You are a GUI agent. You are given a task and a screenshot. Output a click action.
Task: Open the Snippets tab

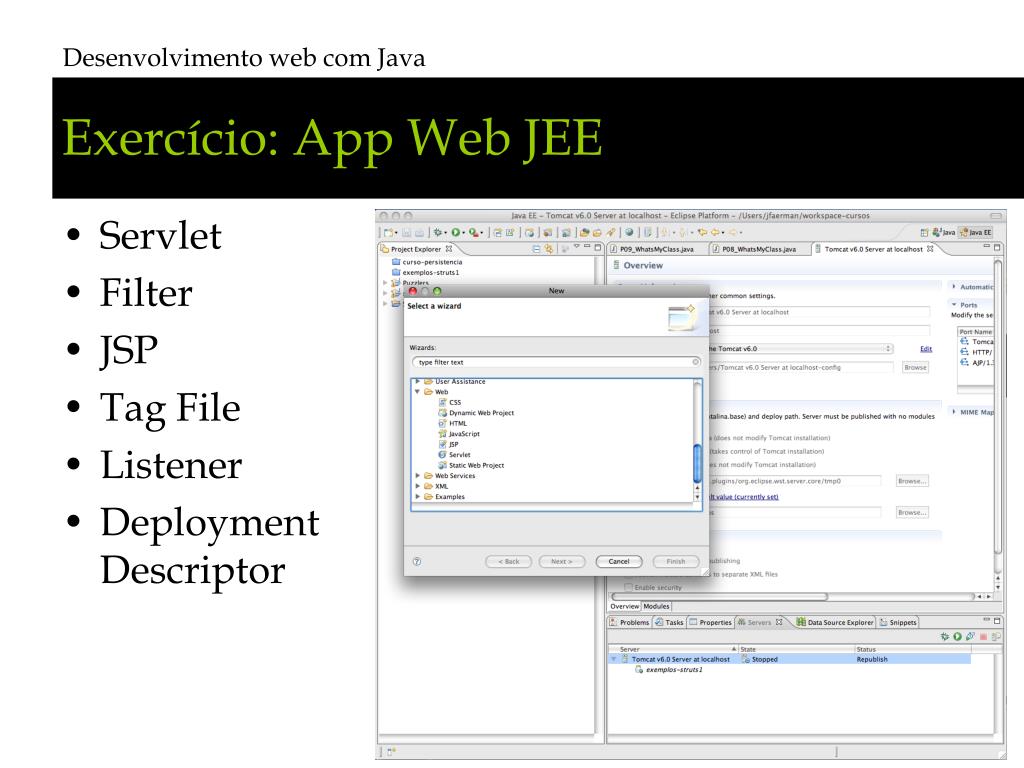tap(898, 622)
